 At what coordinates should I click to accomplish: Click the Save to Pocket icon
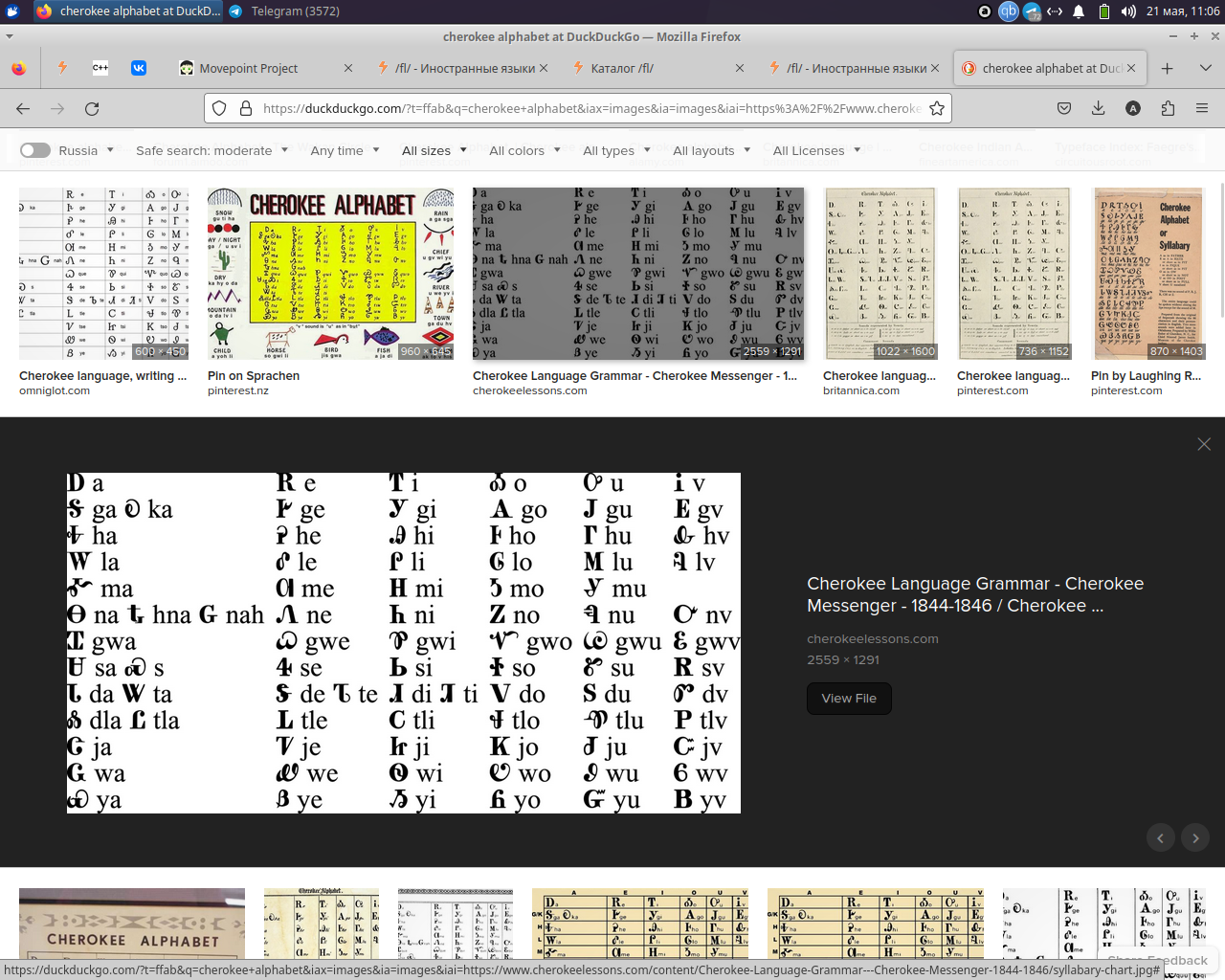[x=1063, y=108]
